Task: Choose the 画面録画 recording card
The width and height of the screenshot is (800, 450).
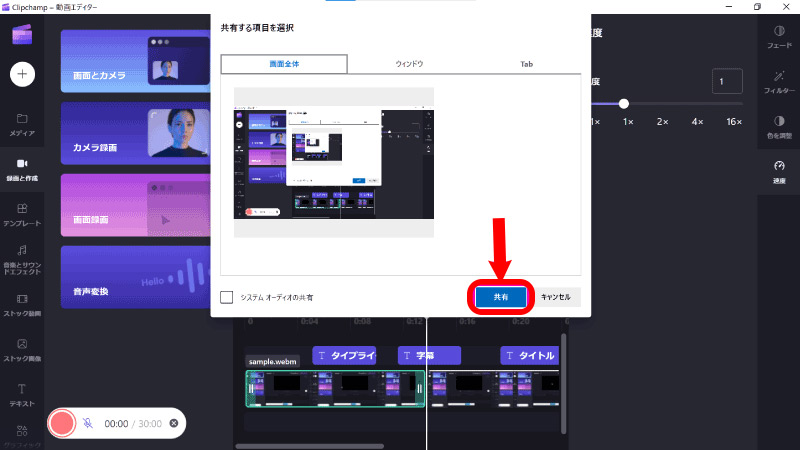Action: (x=135, y=205)
